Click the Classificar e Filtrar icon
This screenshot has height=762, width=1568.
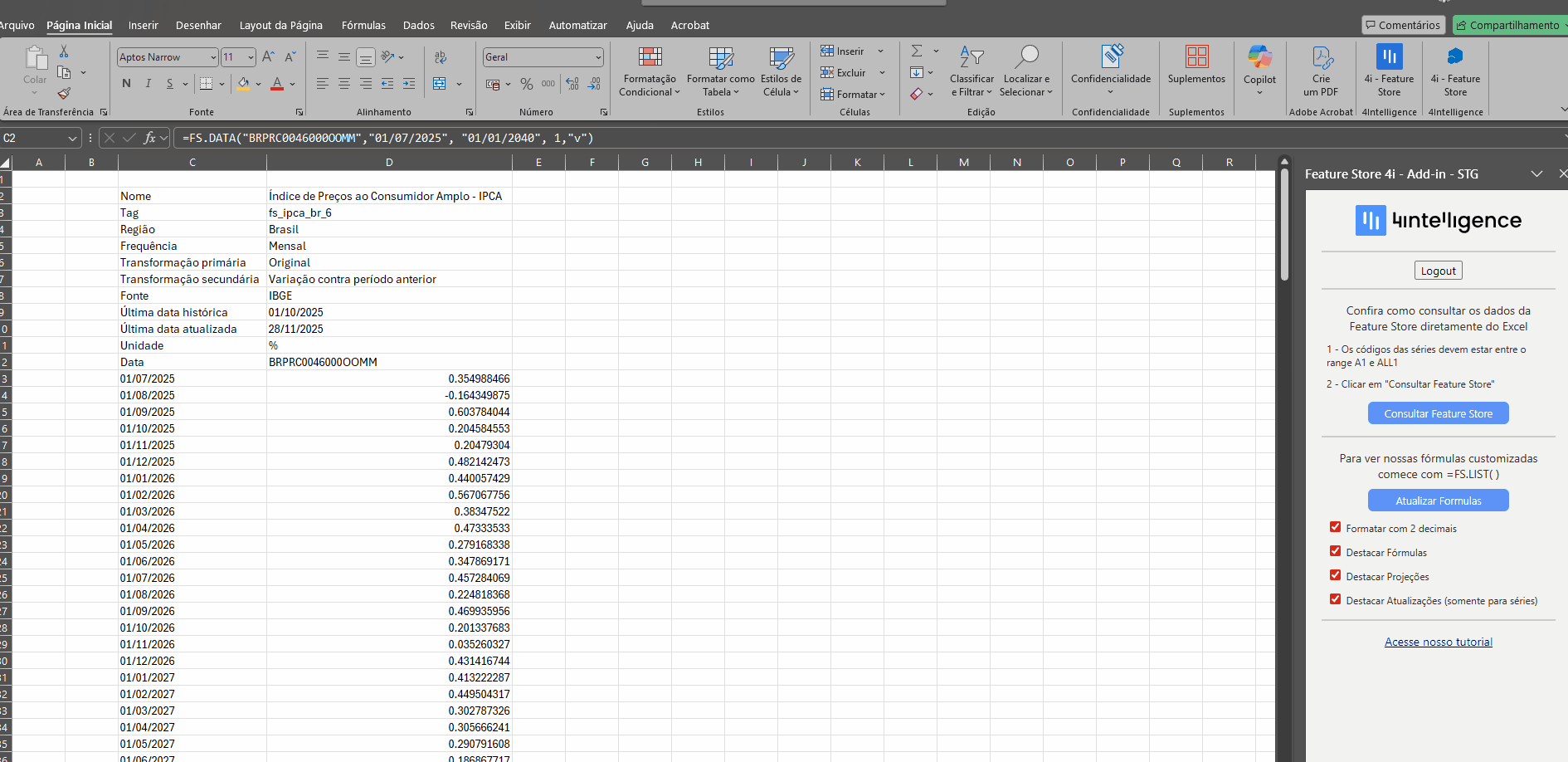[x=971, y=58]
